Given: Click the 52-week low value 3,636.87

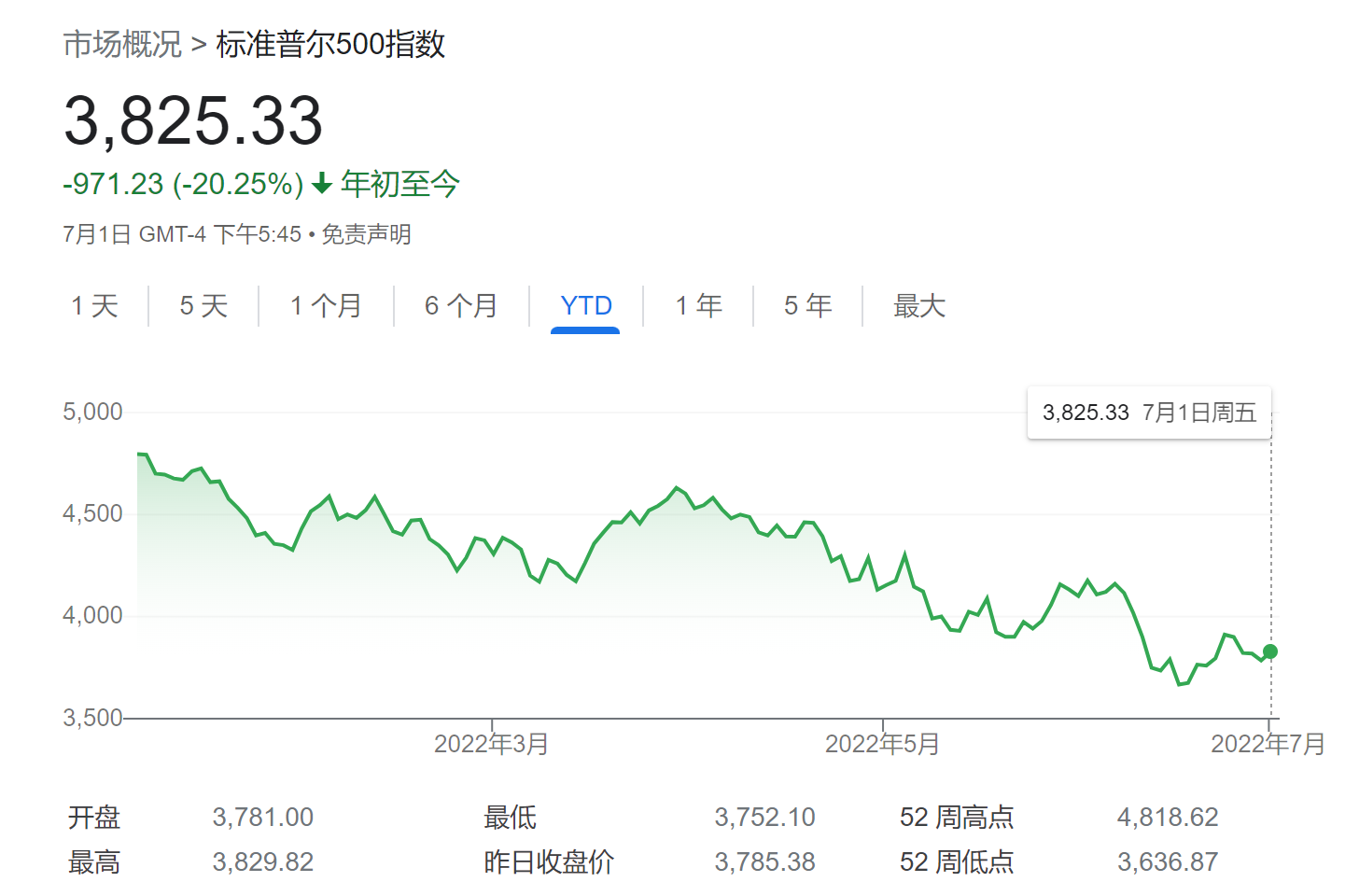Looking at the screenshot, I should pyautogui.click(x=1169, y=862).
